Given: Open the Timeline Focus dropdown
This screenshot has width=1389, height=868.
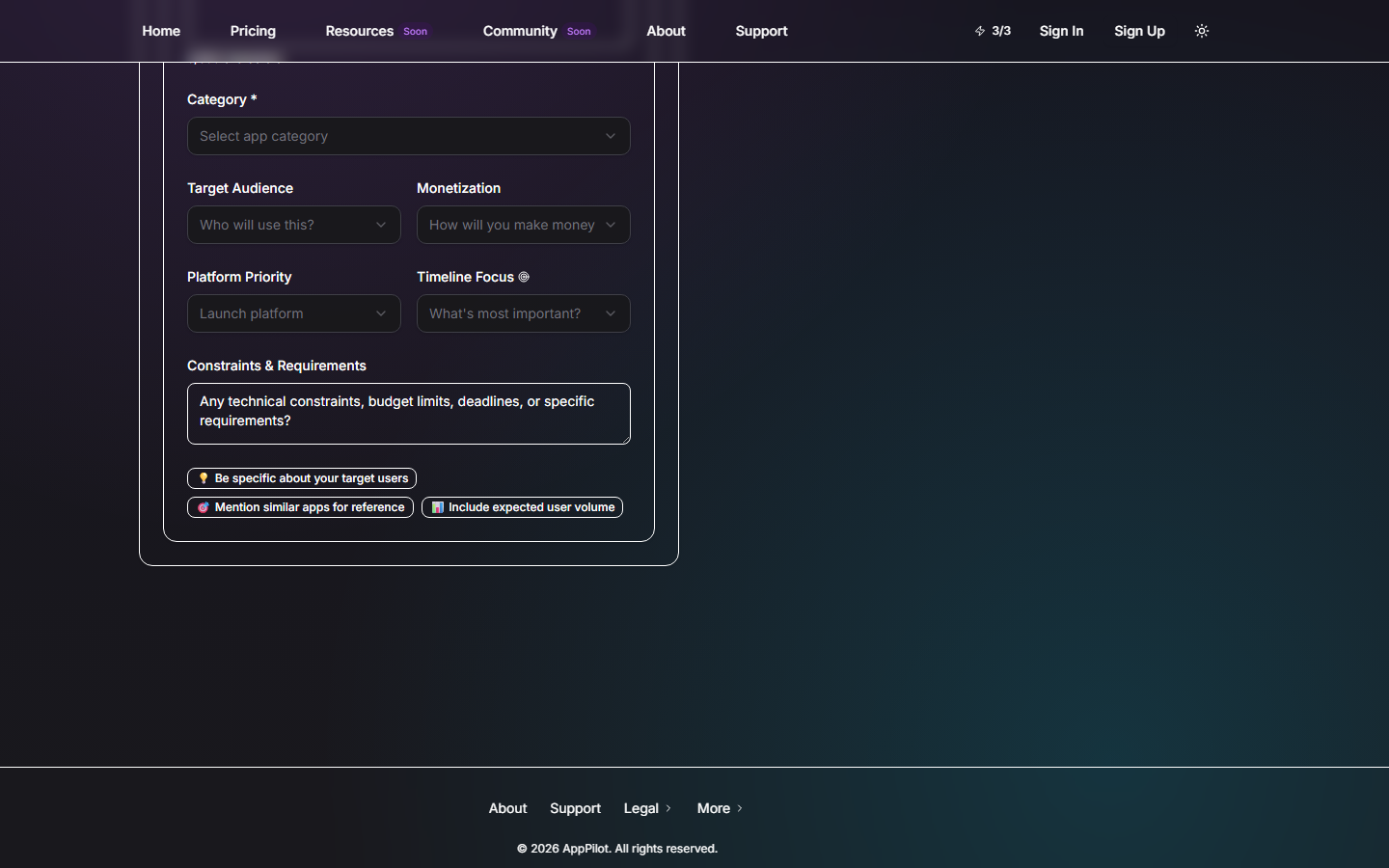Looking at the screenshot, I should click(x=523, y=313).
